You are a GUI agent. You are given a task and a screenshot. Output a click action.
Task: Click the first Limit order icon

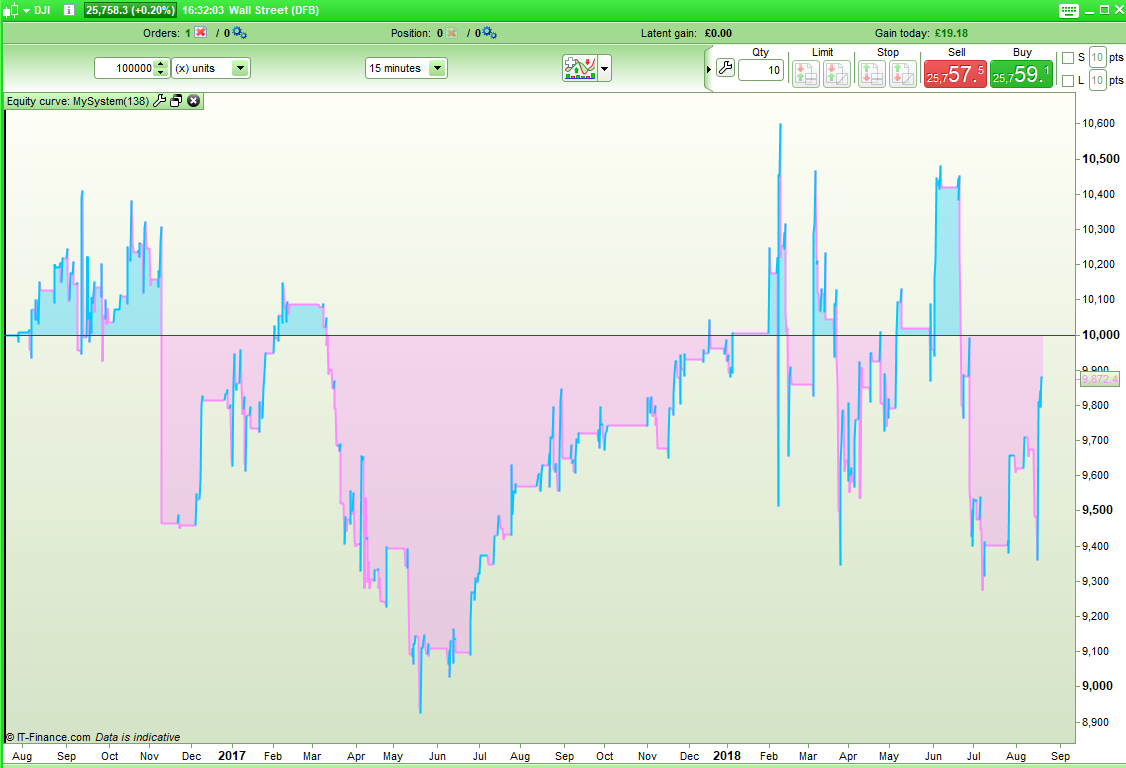806,73
